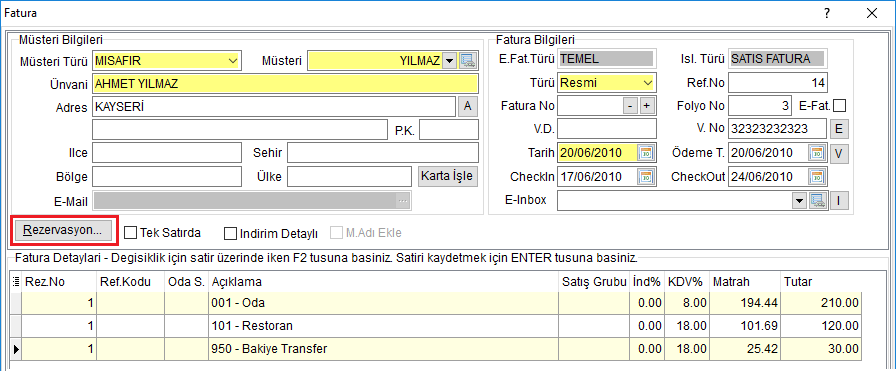
Task: Select the 101 - Restoran row
Action: [436, 326]
